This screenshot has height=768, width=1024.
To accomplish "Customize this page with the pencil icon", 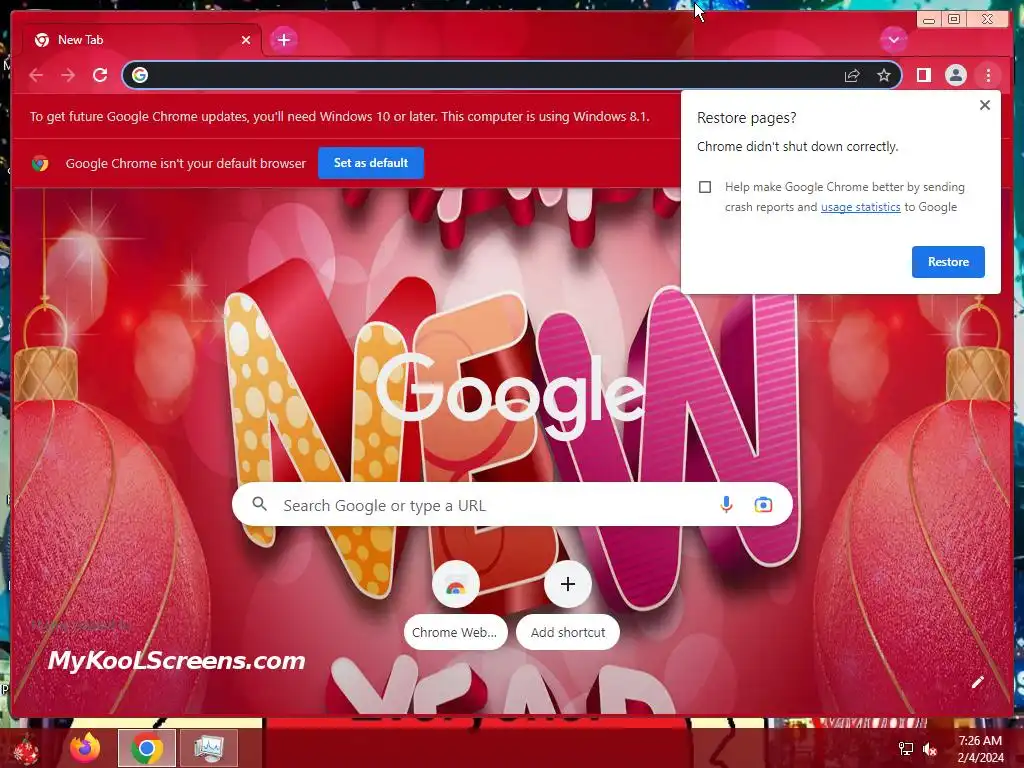I will pos(978,682).
